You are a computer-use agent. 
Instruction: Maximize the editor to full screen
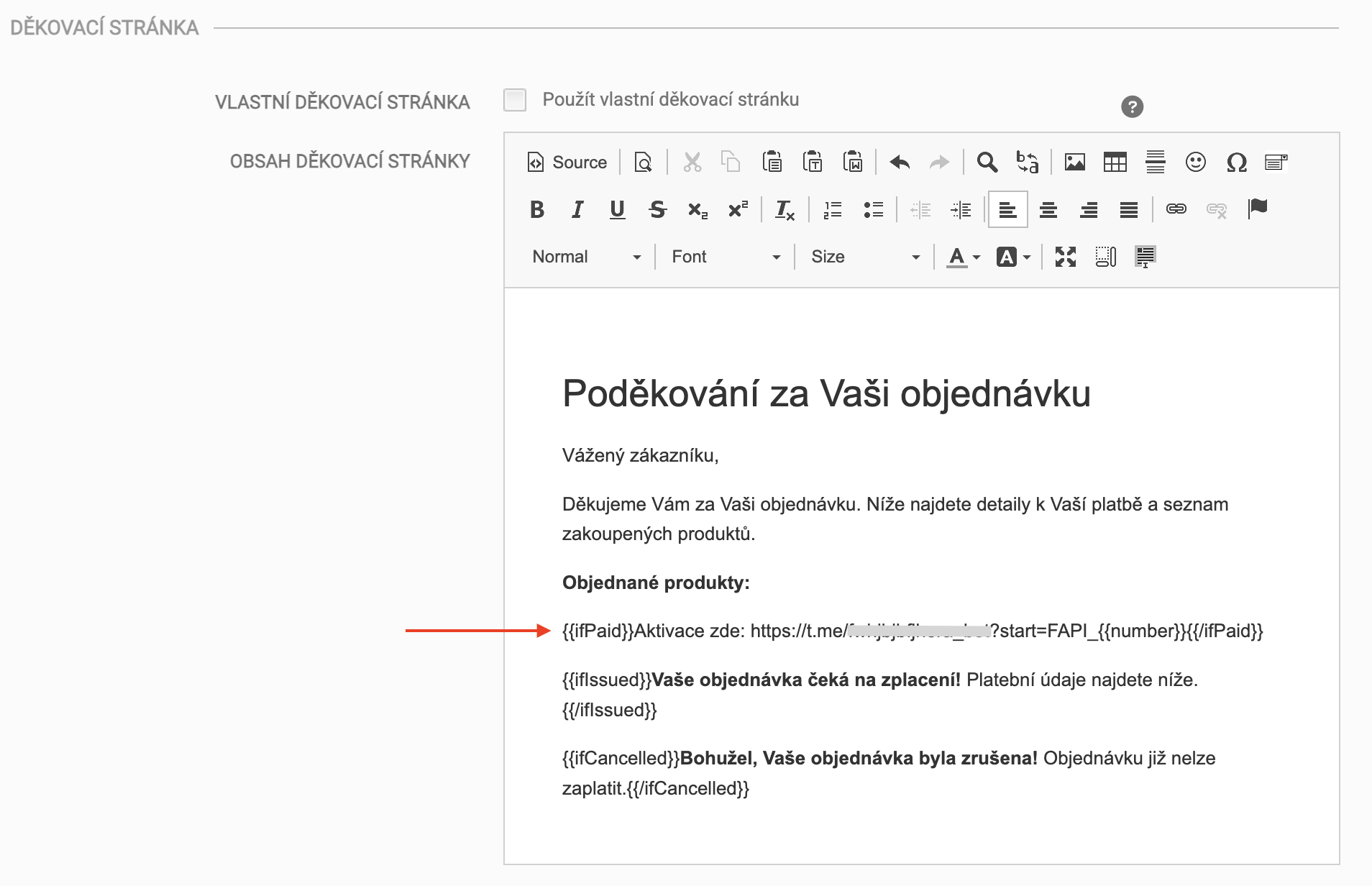click(1066, 256)
